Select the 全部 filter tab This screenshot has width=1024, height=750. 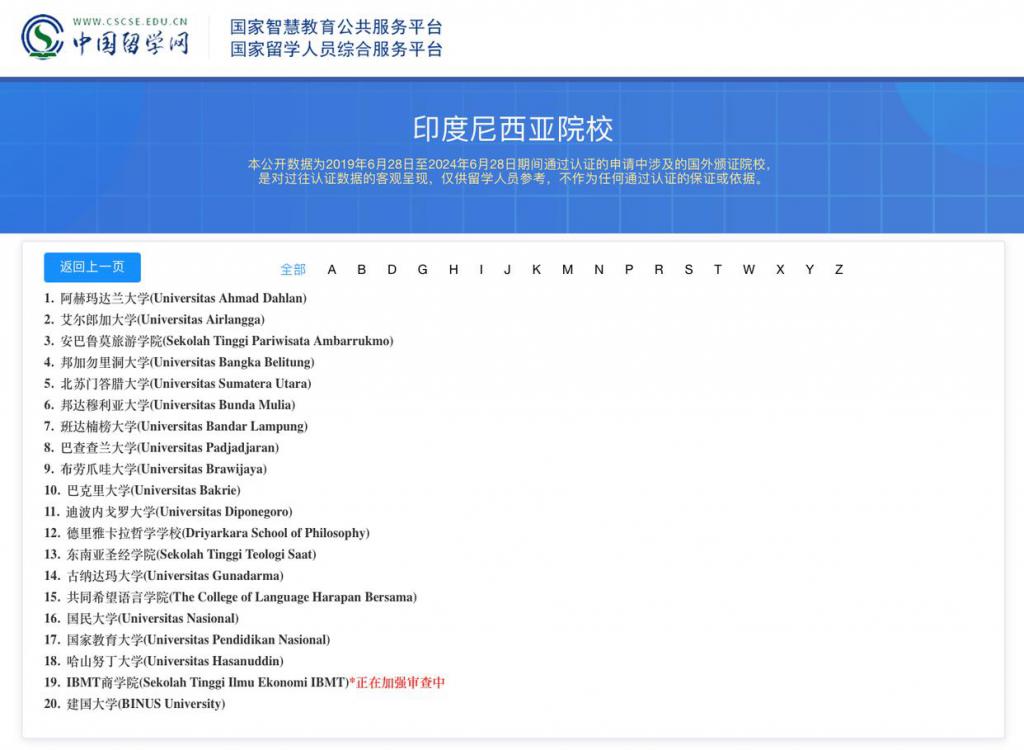293,270
